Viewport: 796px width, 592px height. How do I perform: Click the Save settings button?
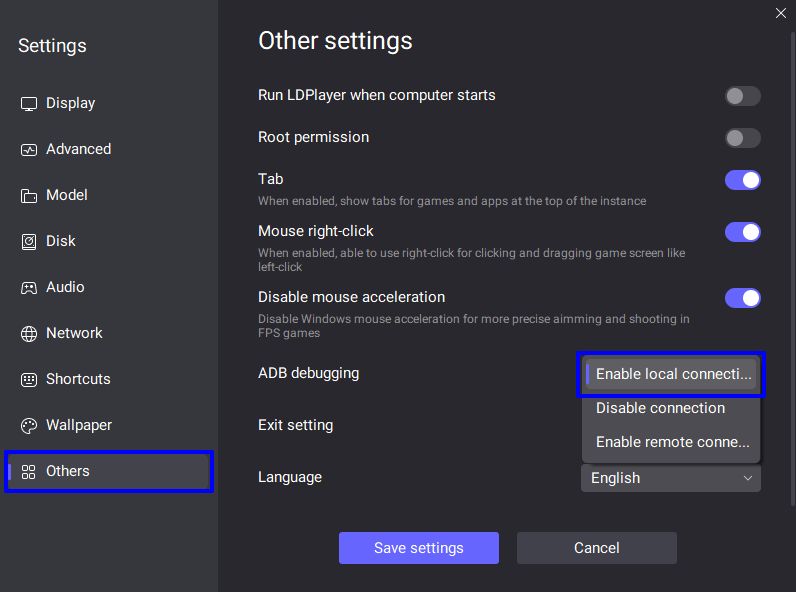(x=419, y=548)
